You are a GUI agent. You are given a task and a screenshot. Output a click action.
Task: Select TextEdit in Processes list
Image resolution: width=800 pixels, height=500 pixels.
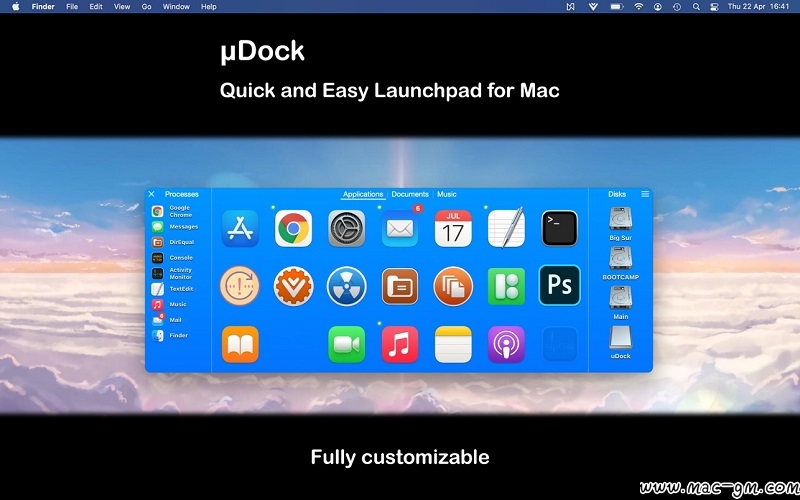pyautogui.click(x=172, y=289)
